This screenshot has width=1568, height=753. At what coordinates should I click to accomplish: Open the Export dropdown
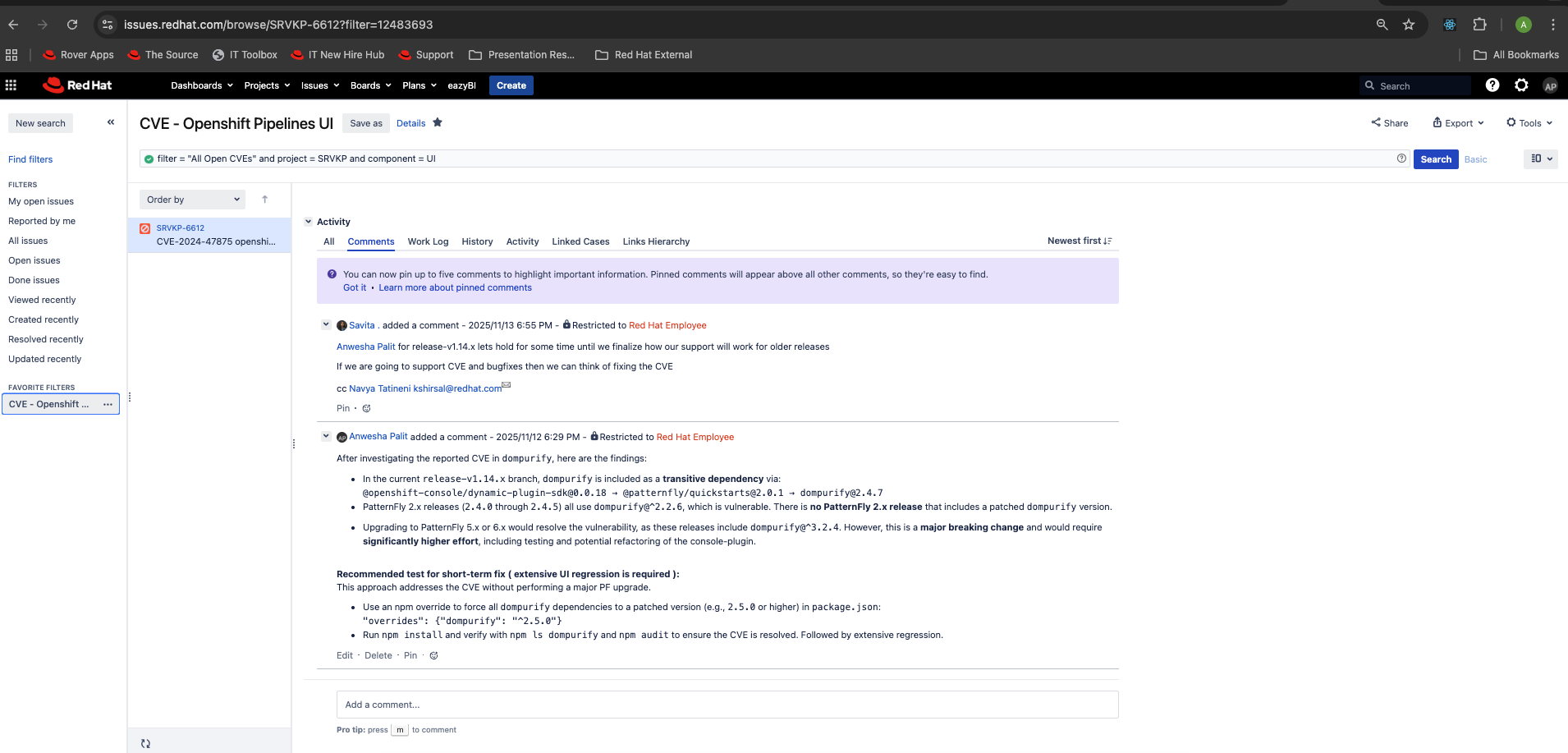pyautogui.click(x=1459, y=123)
